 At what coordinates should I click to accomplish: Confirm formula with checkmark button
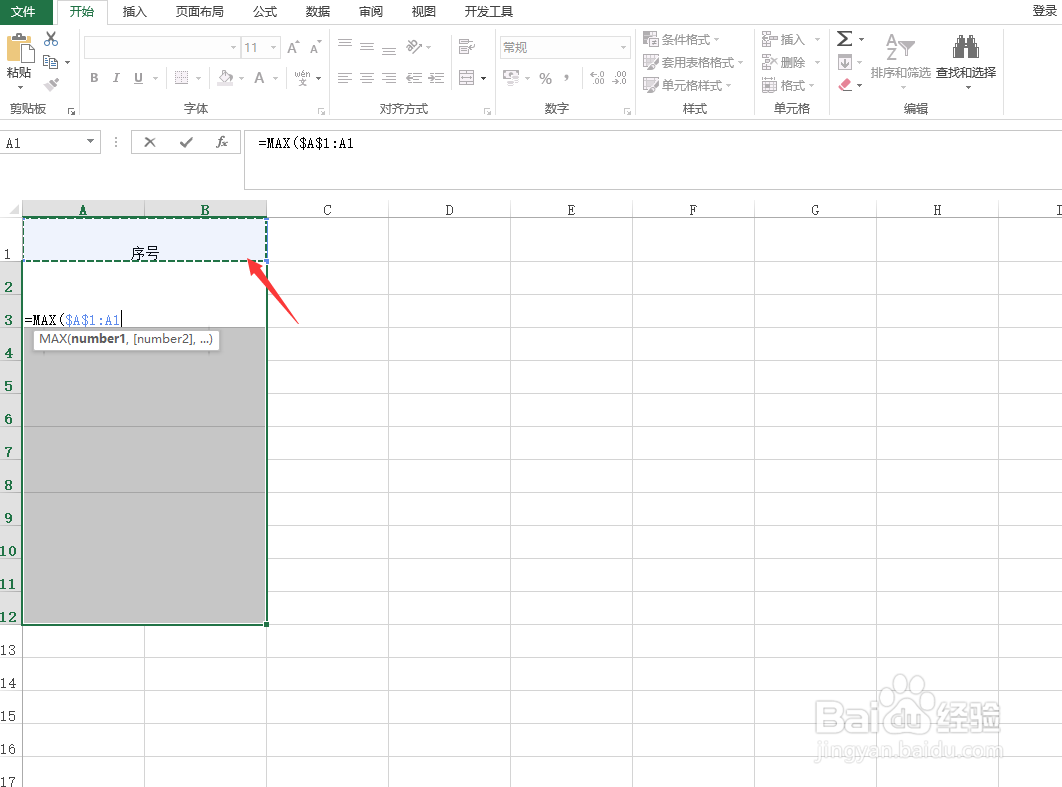186,142
